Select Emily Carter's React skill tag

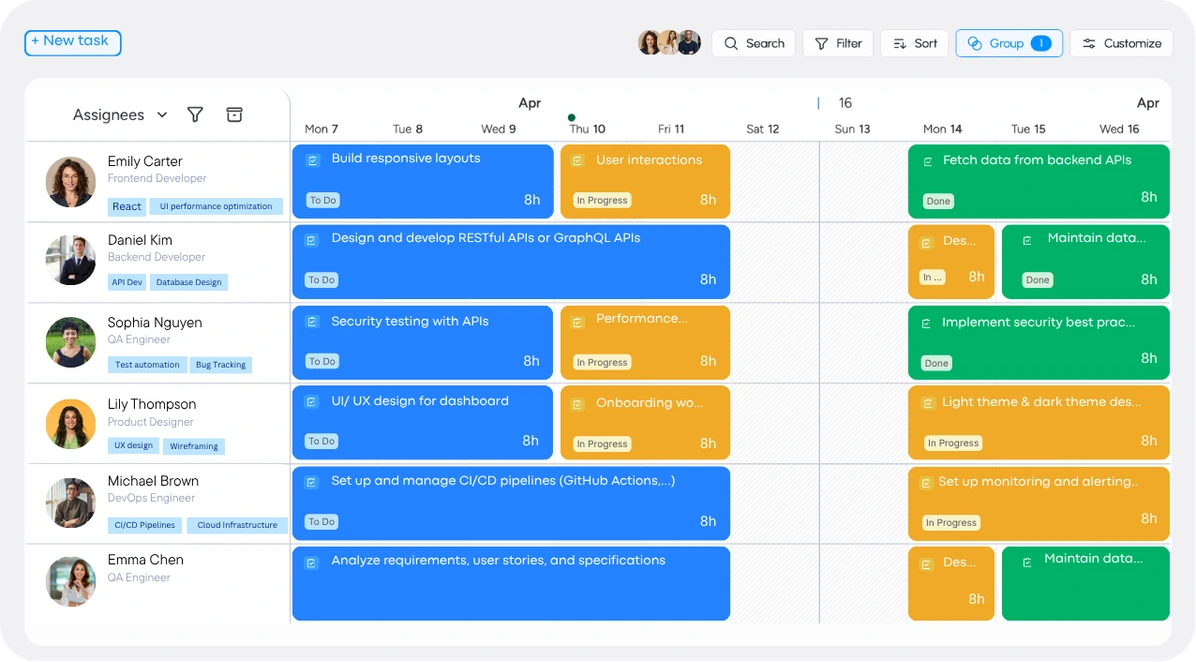tap(126, 207)
